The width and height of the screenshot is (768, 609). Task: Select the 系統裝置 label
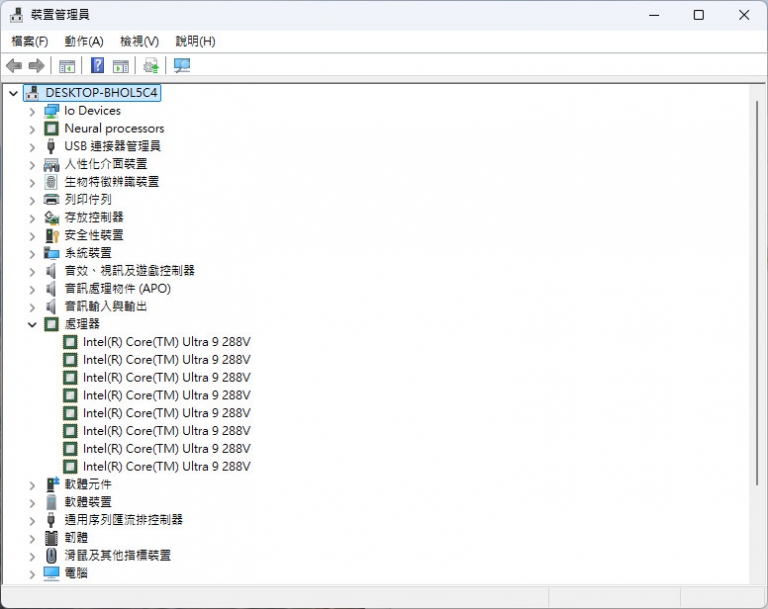[88, 253]
